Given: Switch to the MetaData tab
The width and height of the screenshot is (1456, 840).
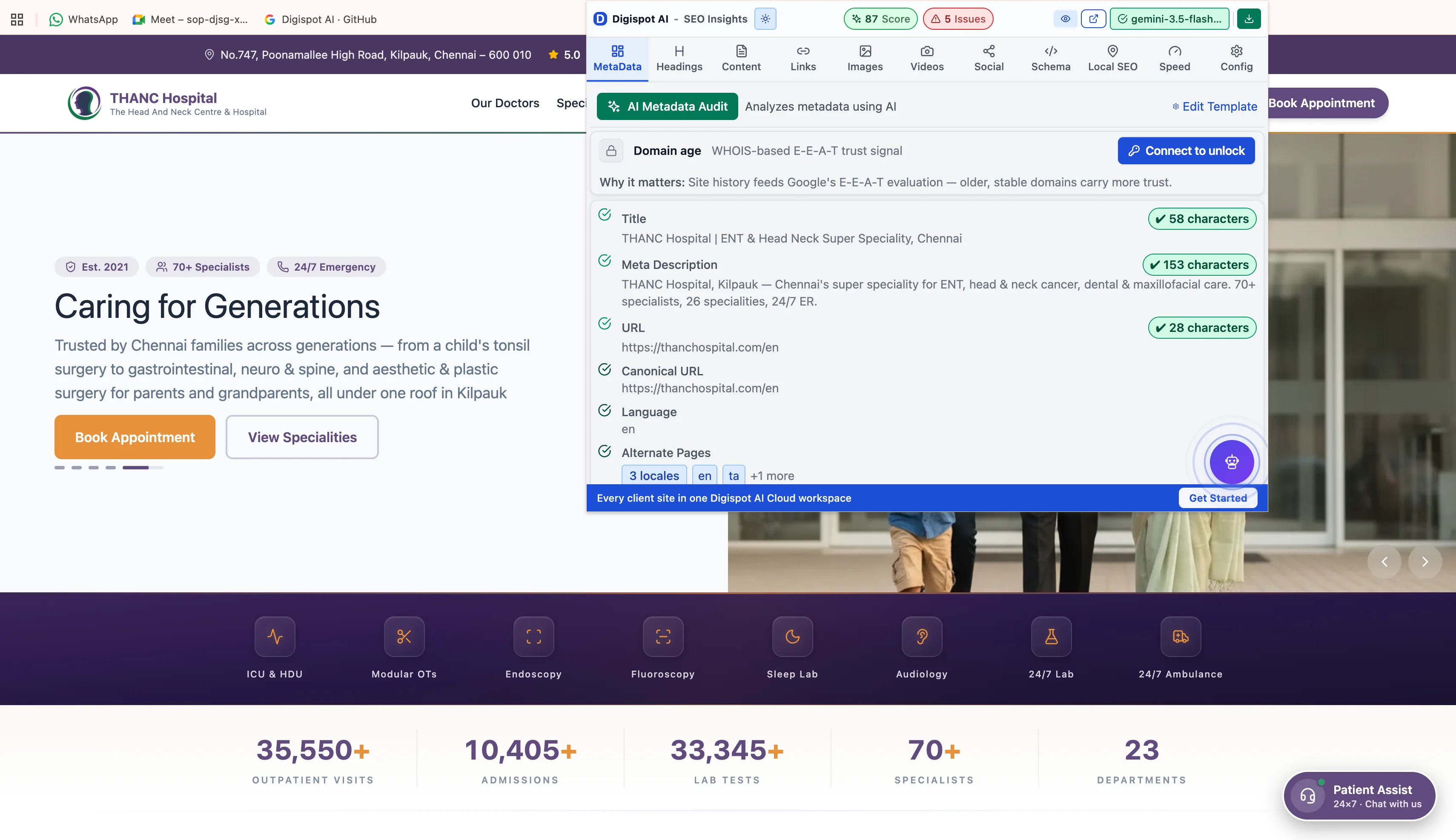Looking at the screenshot, I should pyautogui.click(x=617, y=59).
